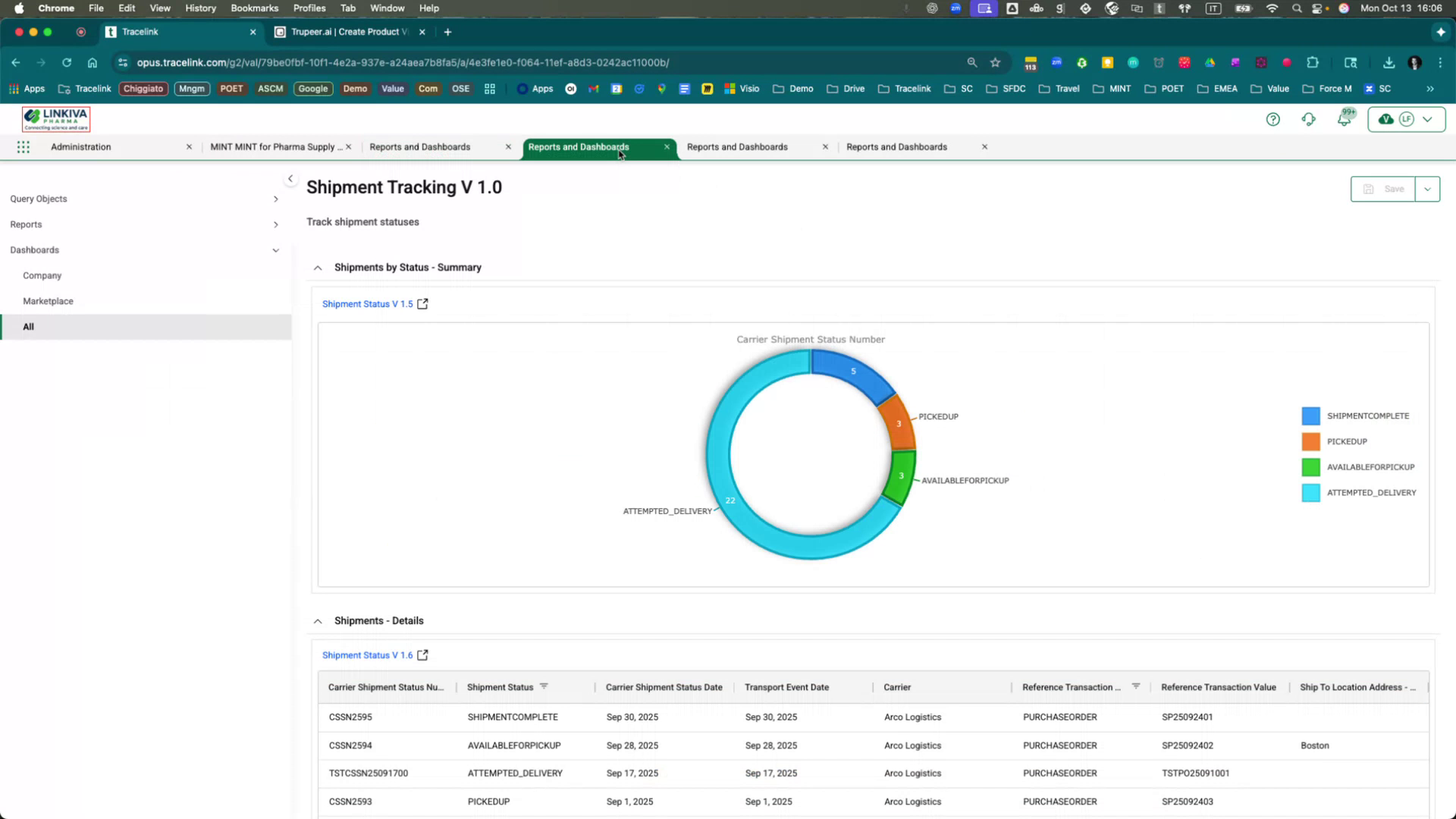Click the Shipment Status V 1.5 link

point(367,304)
